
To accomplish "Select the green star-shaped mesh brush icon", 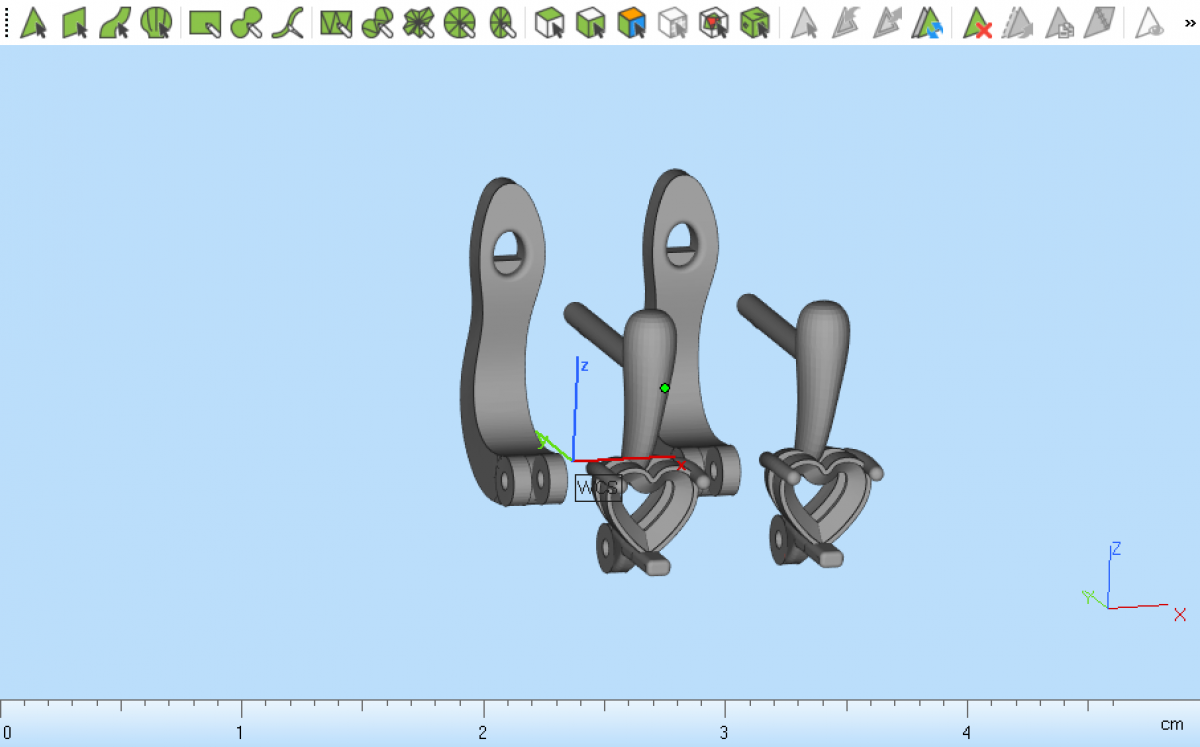I will (418, 22).
